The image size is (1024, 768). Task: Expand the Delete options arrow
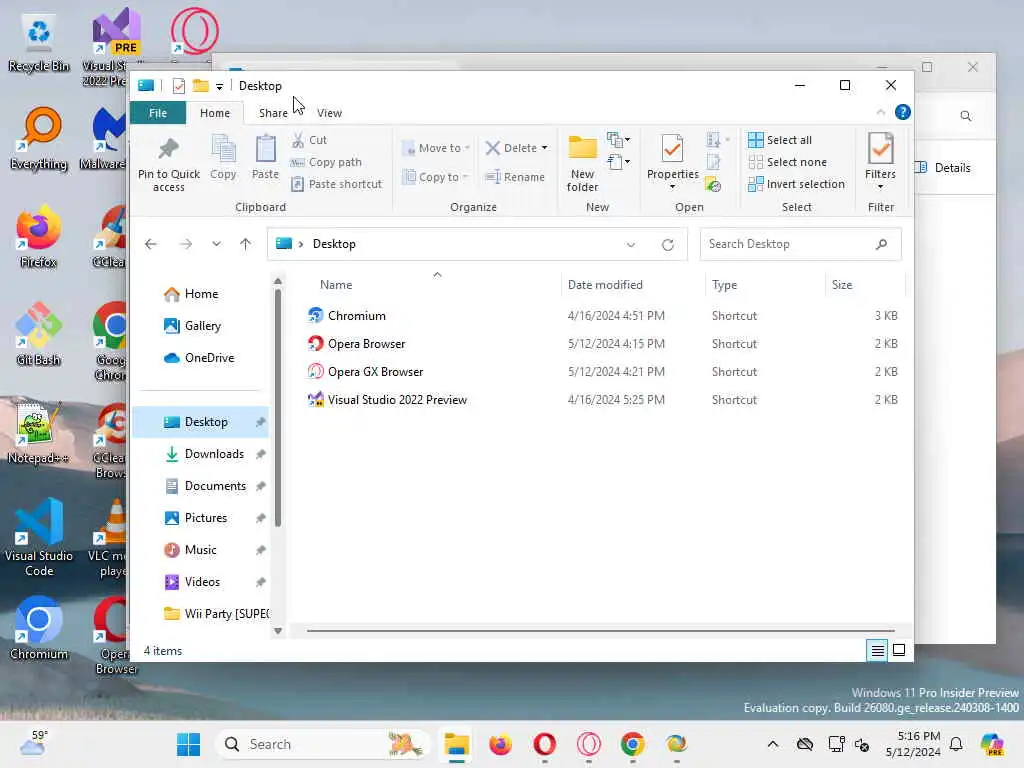[x=545, y=148]
